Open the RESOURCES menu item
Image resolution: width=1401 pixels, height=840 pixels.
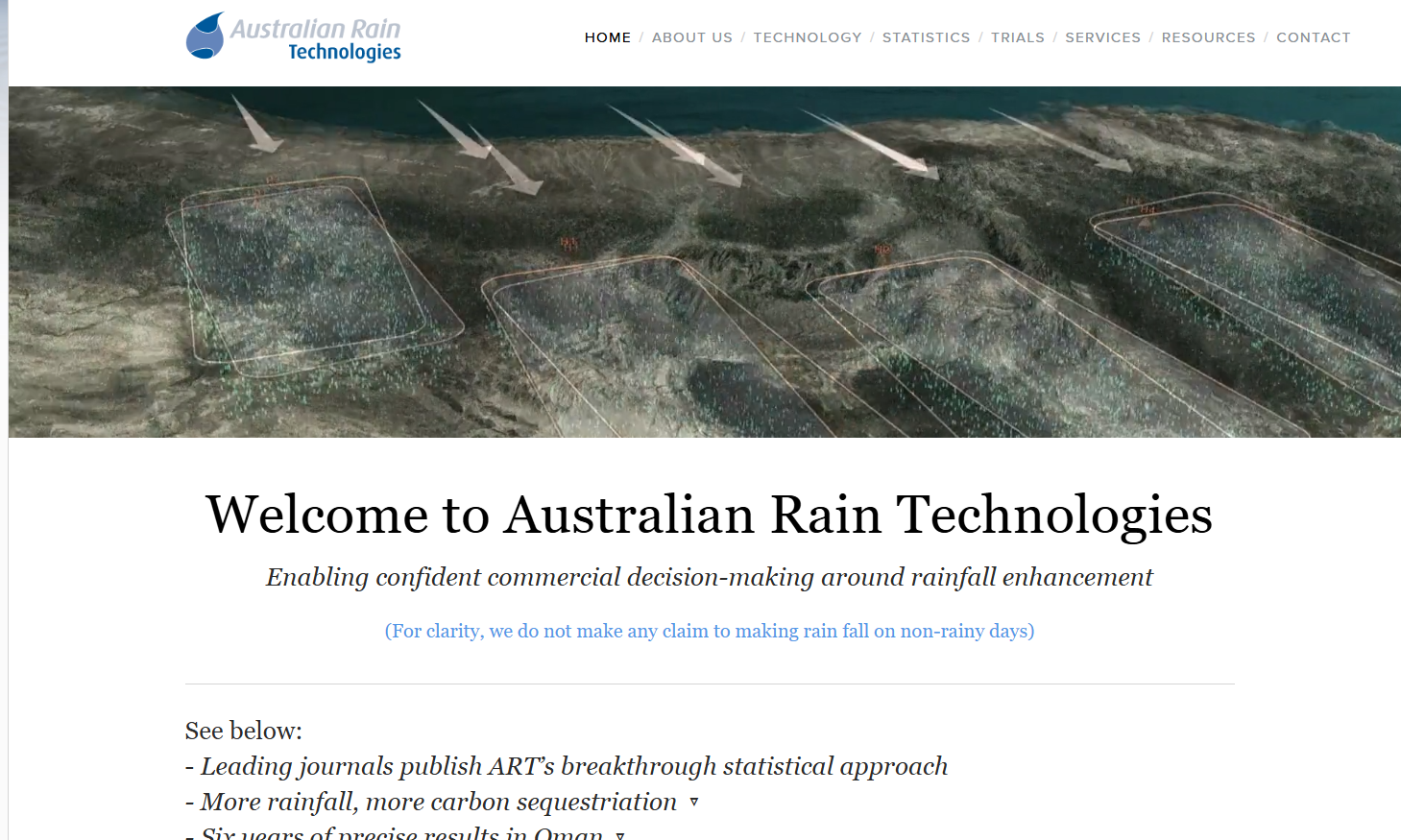pos(1209,37)
